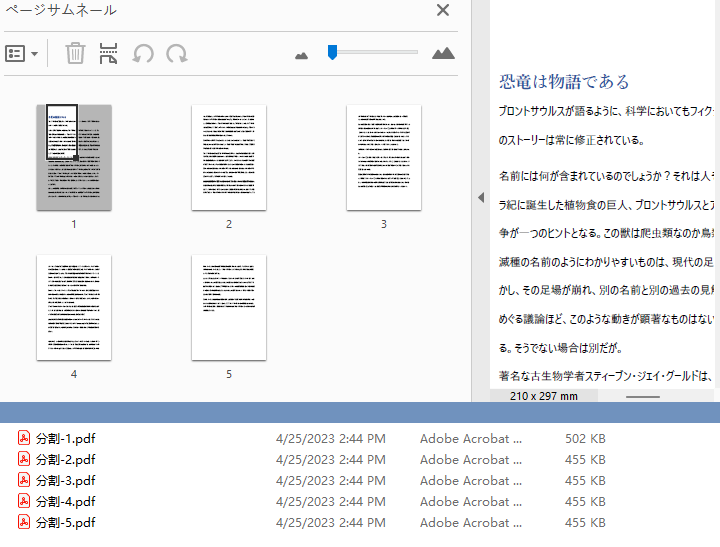Click the small mountain thumbnail size icon
This screenshot has width=720, height=547.
[301, 56]
